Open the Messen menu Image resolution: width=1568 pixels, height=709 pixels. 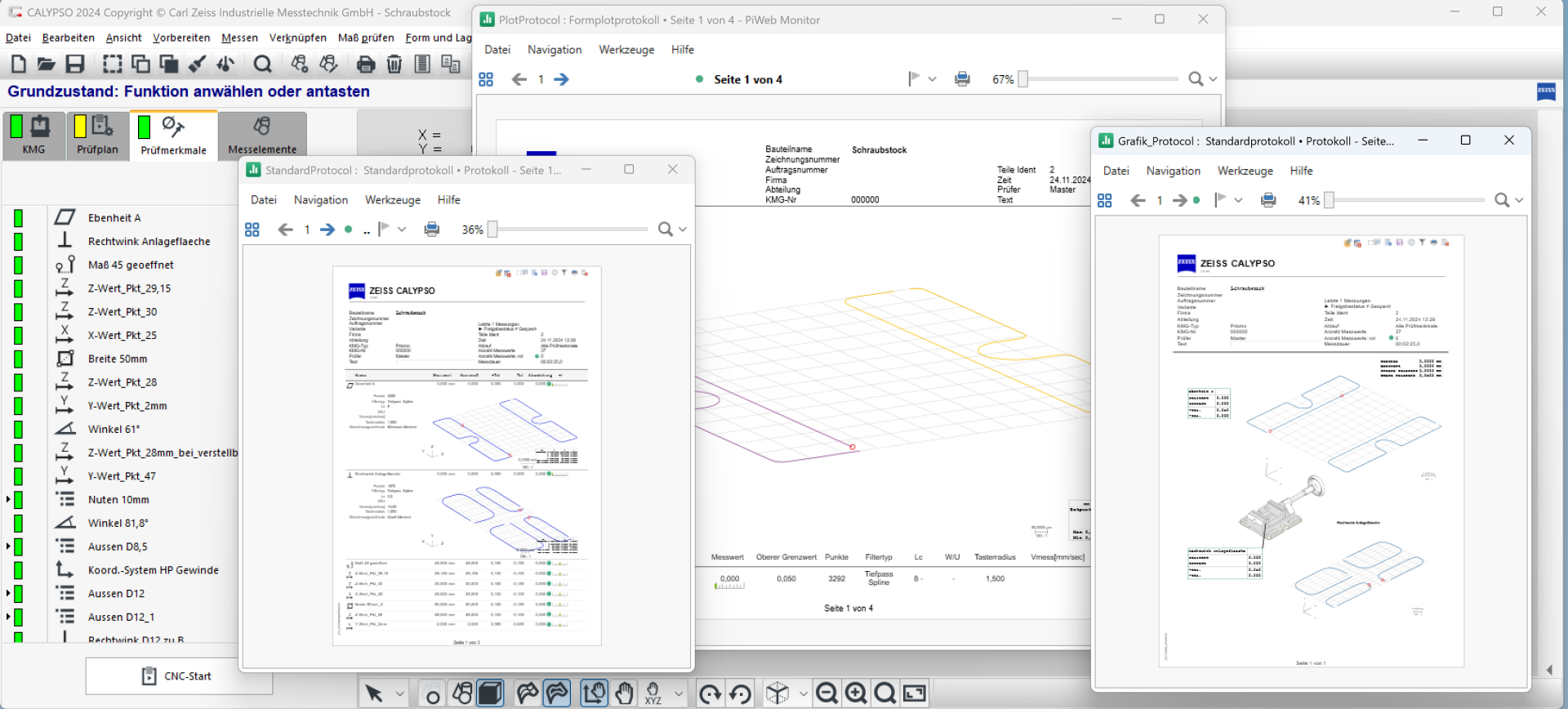click(239, 38)
